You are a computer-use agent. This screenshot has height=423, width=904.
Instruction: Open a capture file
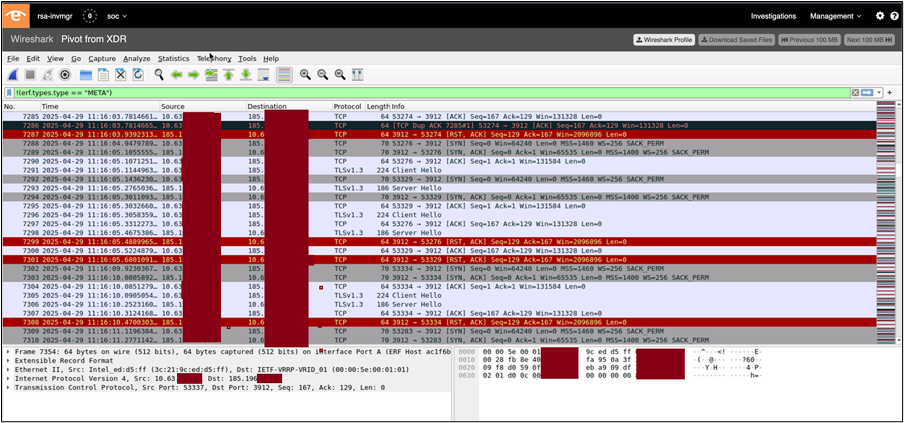pyautogui.click(x=86, y=74)
